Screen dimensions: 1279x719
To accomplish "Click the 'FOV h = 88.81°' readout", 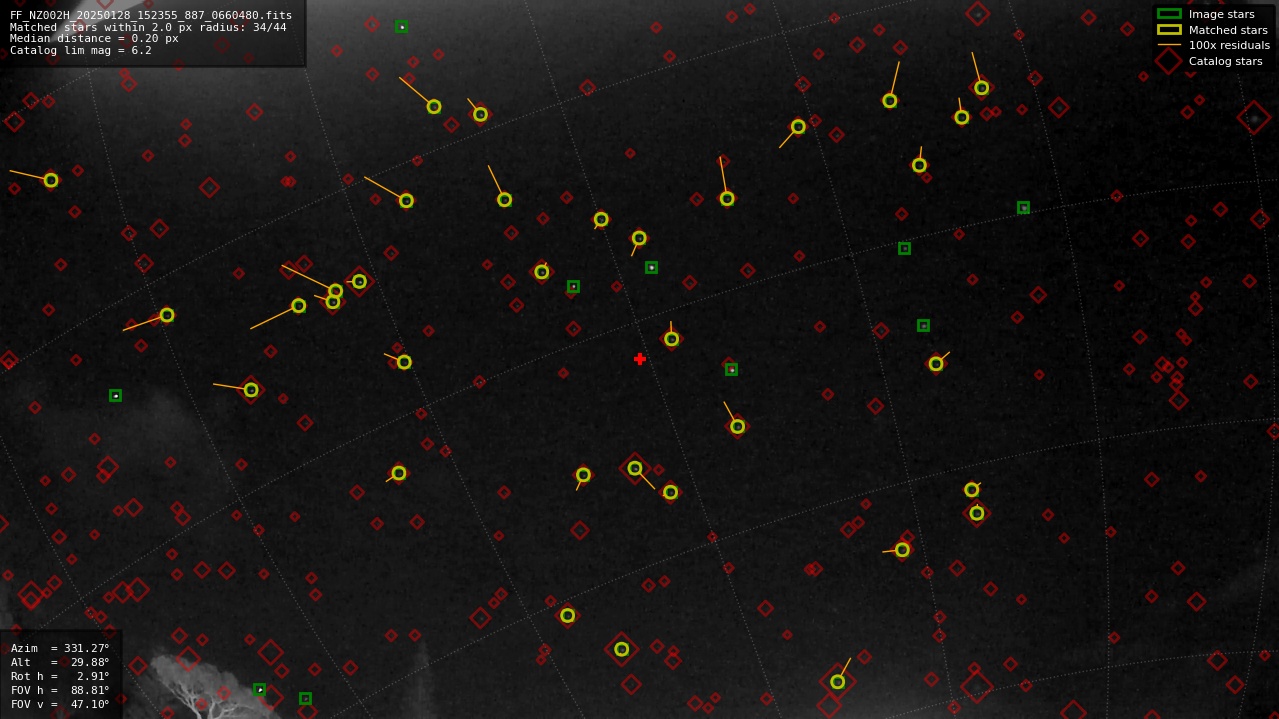I will click(60, 690).
